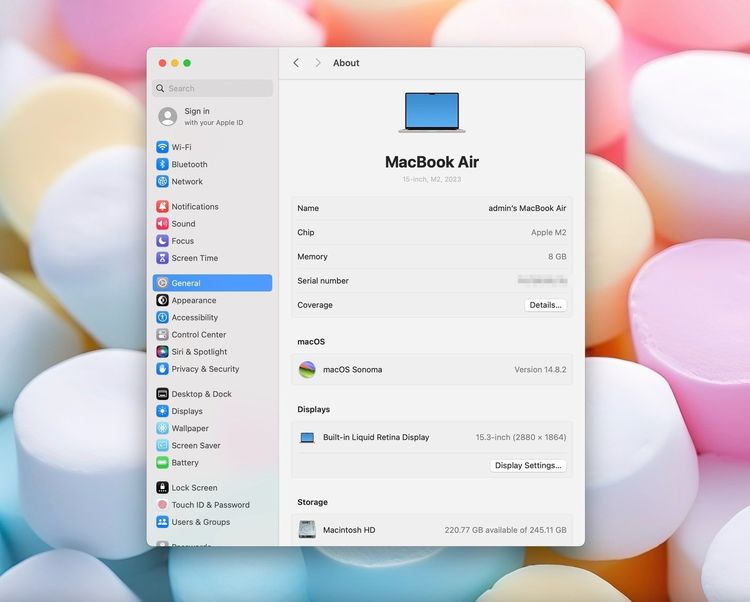Open Display Settings button

pos(528,465)
